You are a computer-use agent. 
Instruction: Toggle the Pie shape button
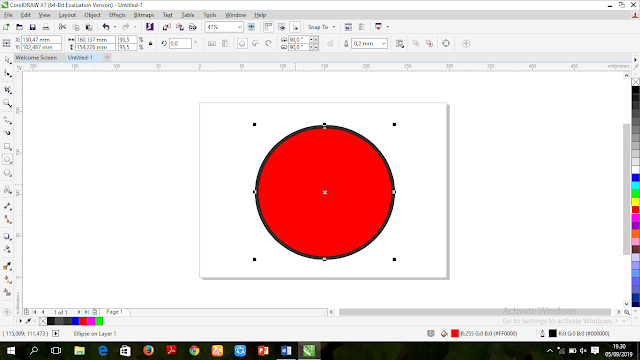(255, 43)
